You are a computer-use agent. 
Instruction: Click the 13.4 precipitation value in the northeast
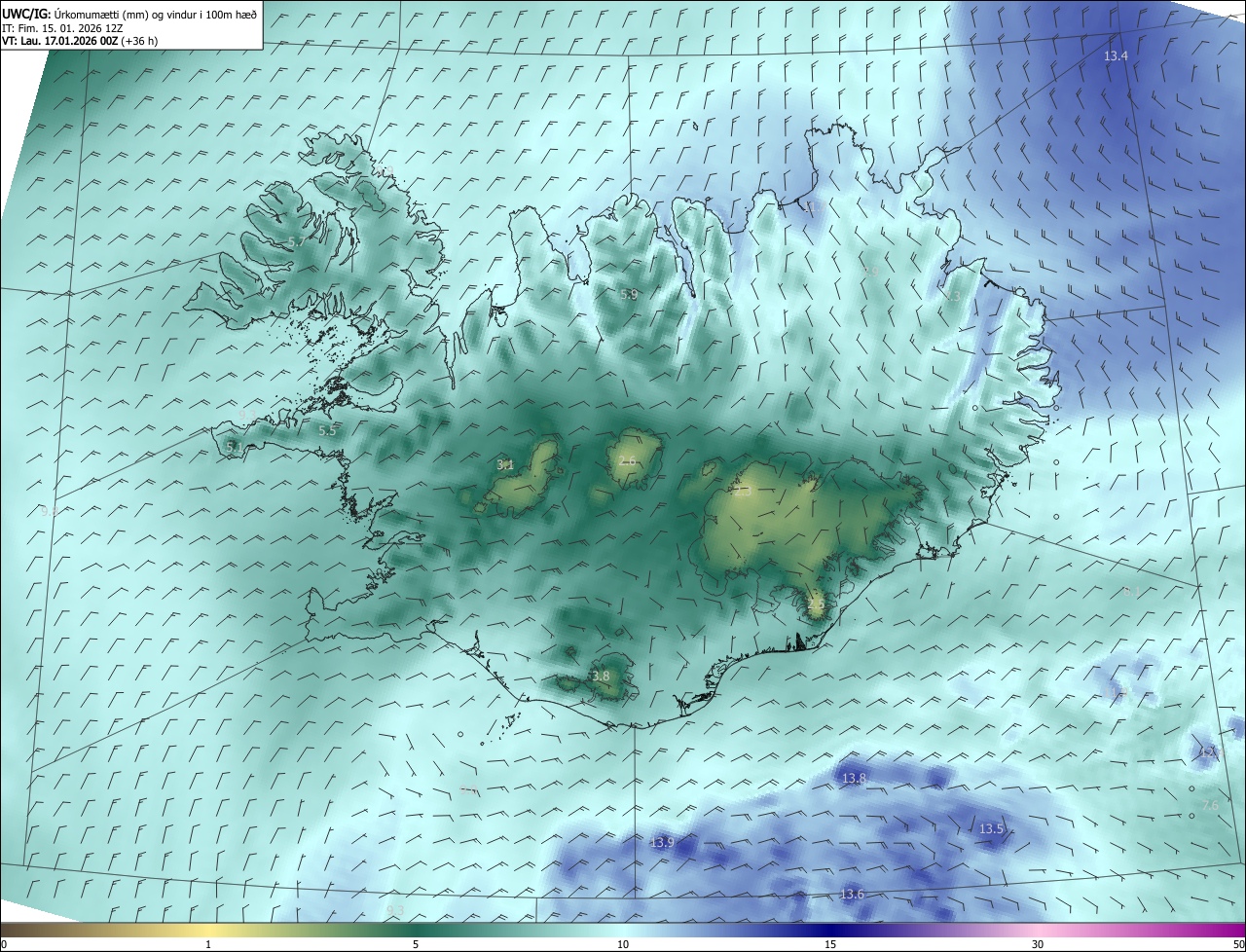1116,56
